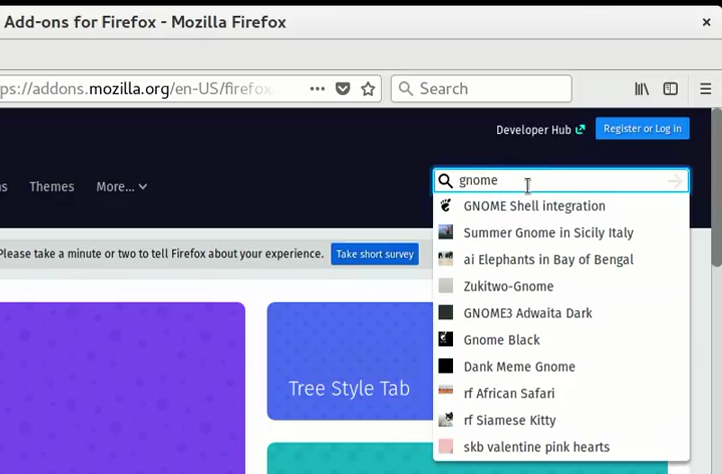
Task: Click the Pocket save icon
Action: point(343,89)
